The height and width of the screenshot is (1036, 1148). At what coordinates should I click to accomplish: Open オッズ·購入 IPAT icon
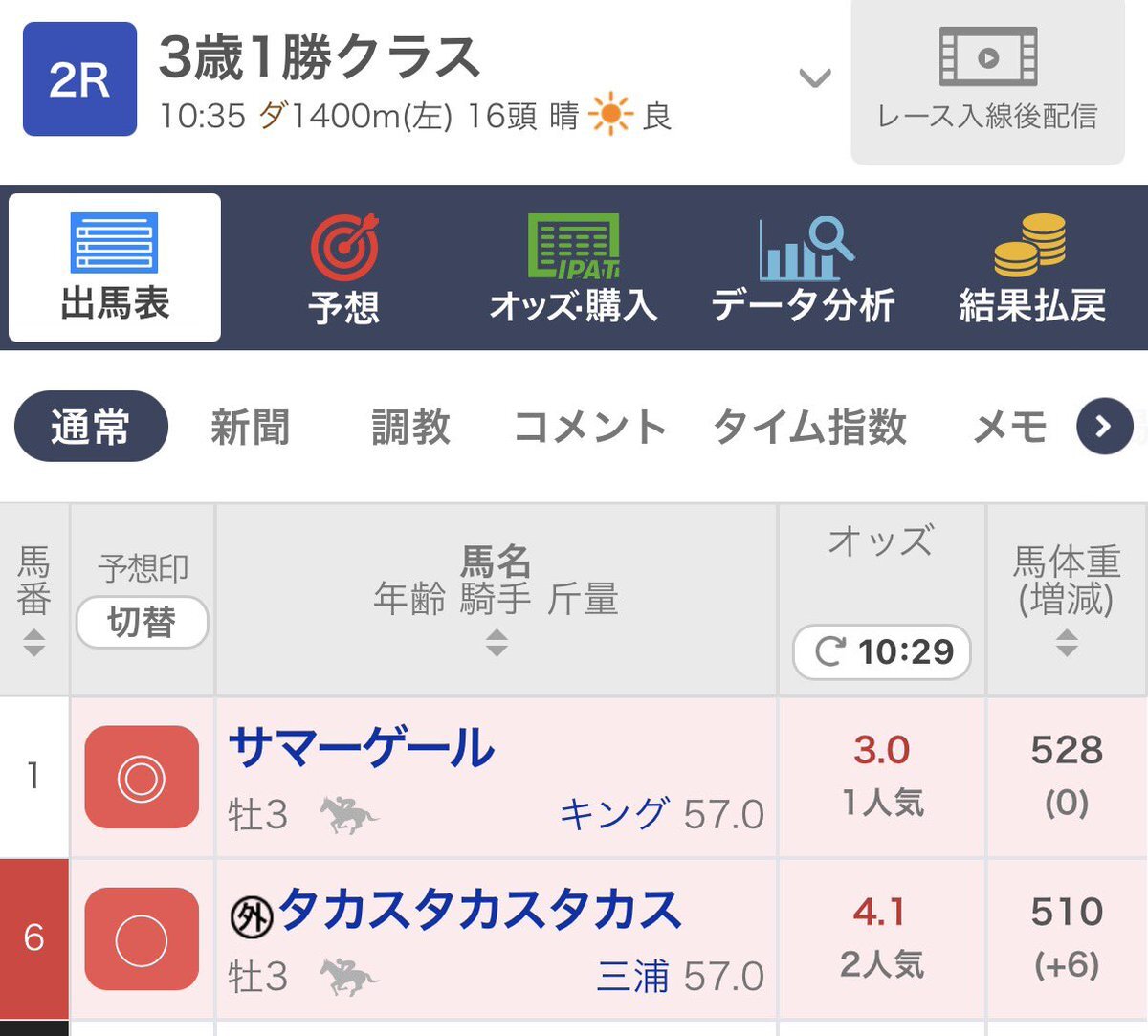[x=573, y=248]
